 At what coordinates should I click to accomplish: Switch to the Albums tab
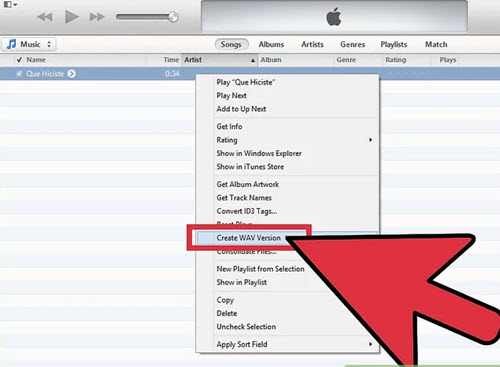coord(271,44)
